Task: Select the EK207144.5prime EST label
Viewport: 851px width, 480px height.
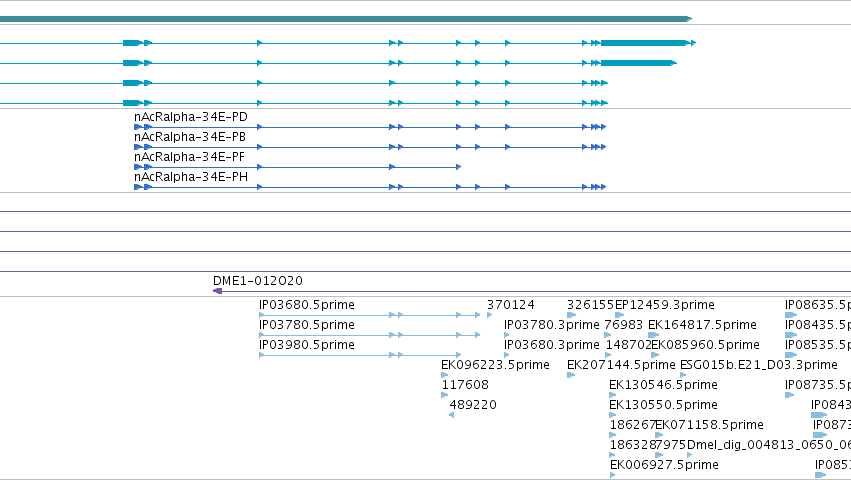Action: tap(621, 365)
